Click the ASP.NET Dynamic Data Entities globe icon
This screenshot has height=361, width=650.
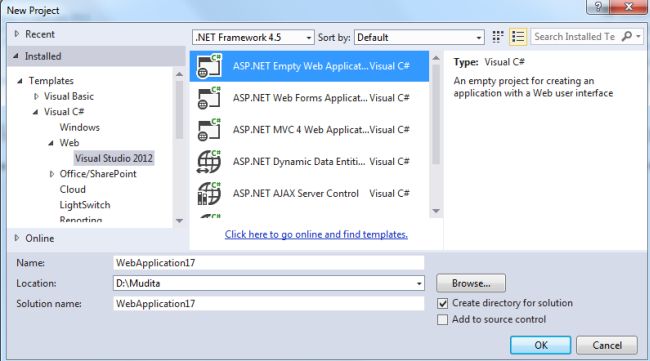tap(209, 162)
